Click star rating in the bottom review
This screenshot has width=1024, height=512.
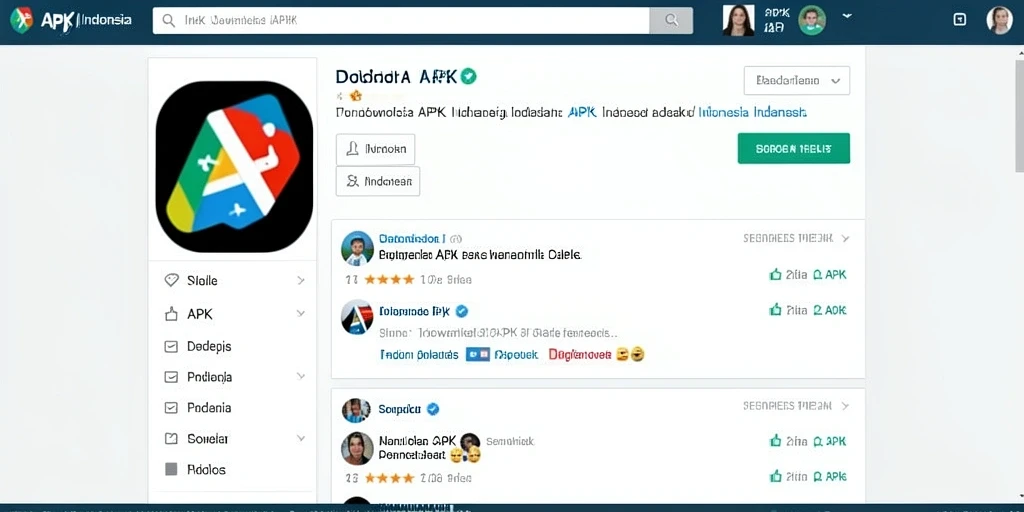coord(389,478)
